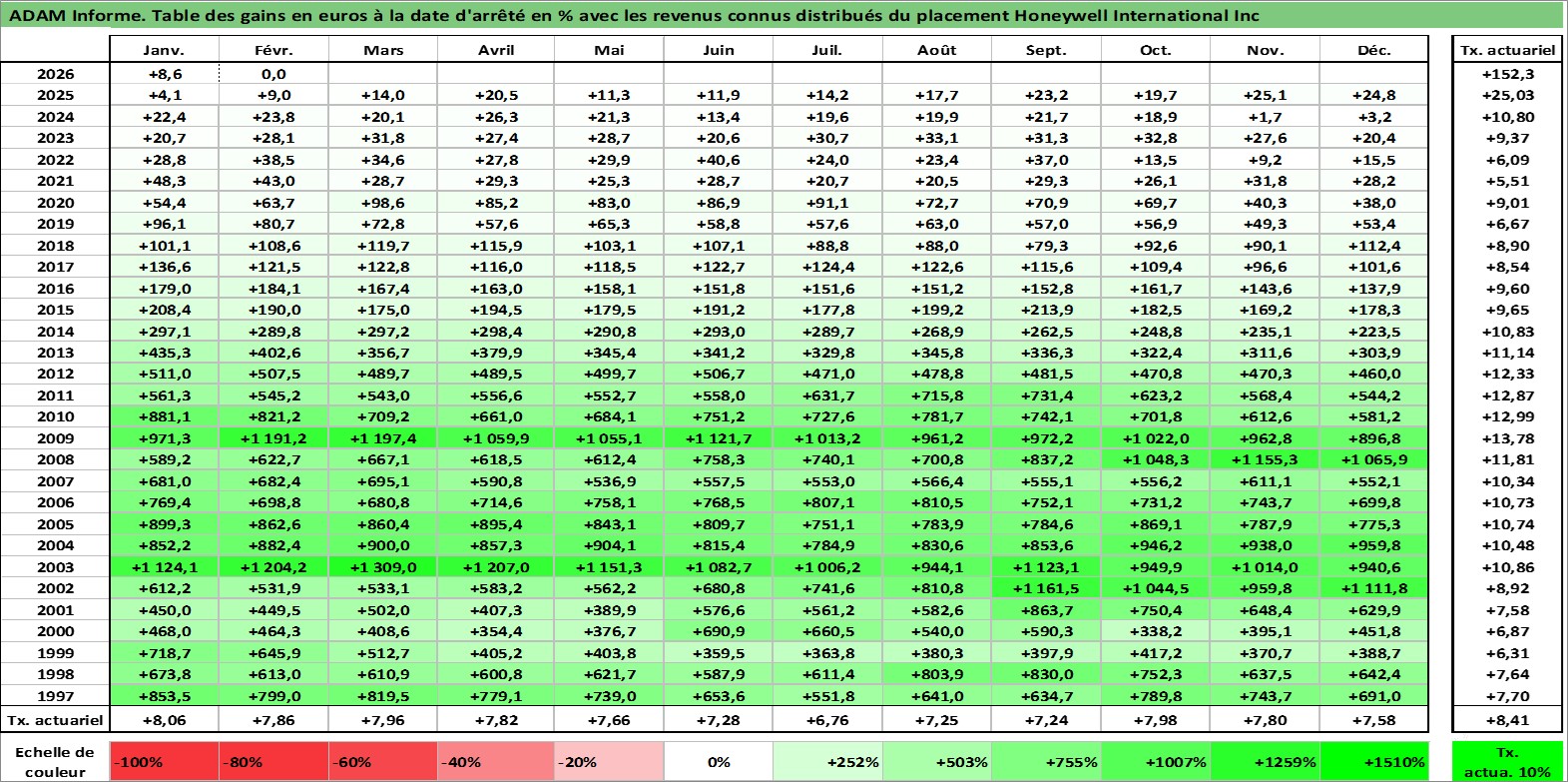Click the -100% red color scale swatch

click(x=164, y=761)
